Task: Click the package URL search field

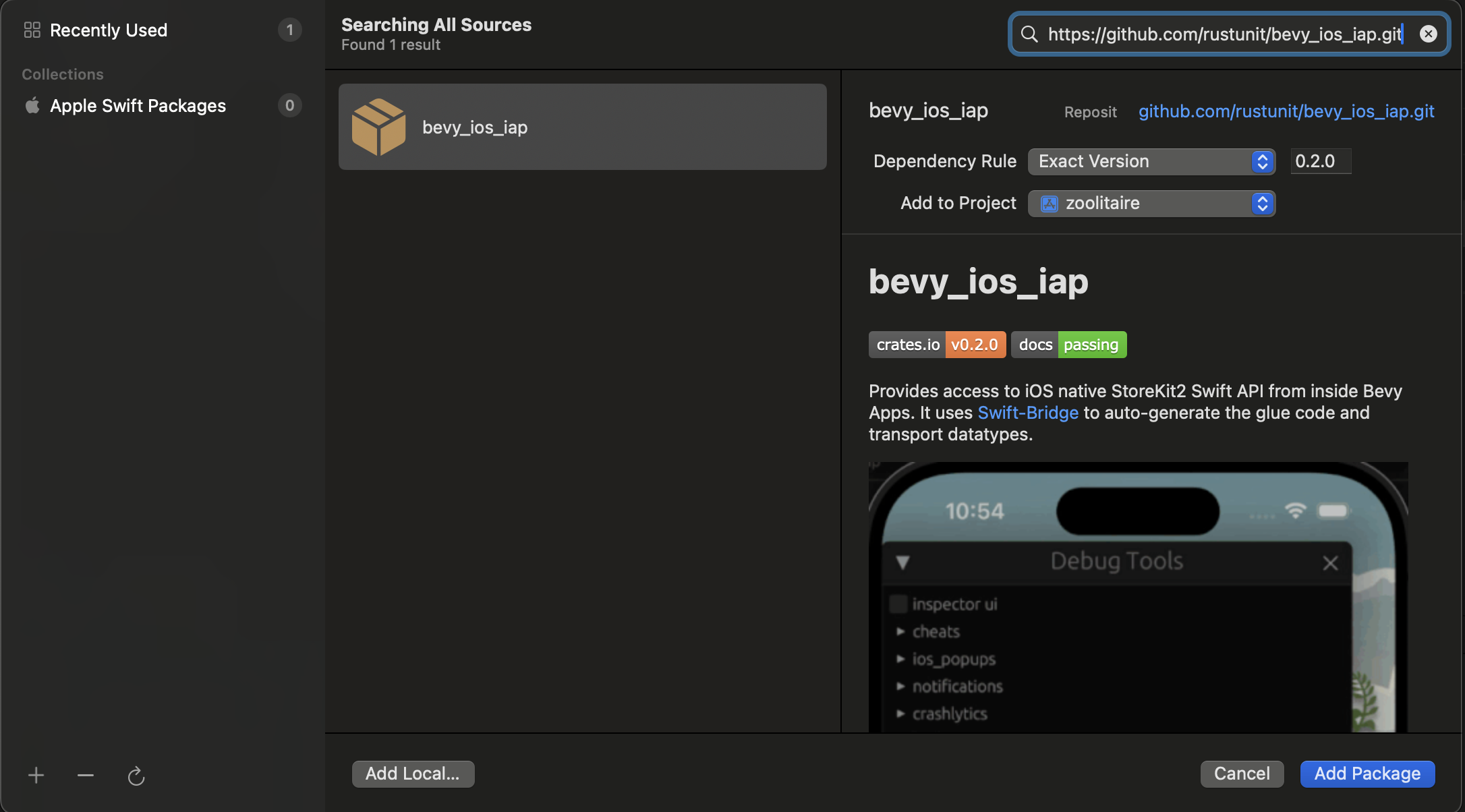Action: 1229,34
